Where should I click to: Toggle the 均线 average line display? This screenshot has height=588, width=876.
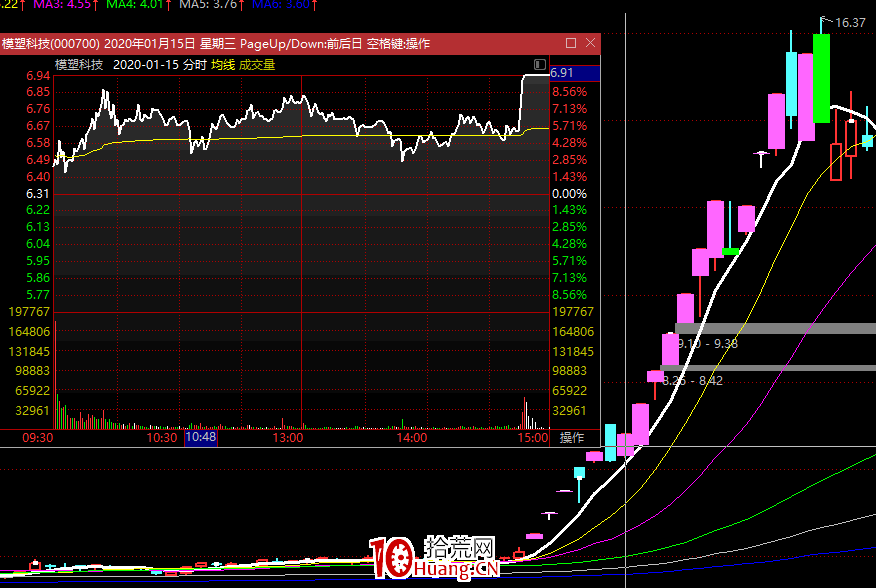(222, 64)
